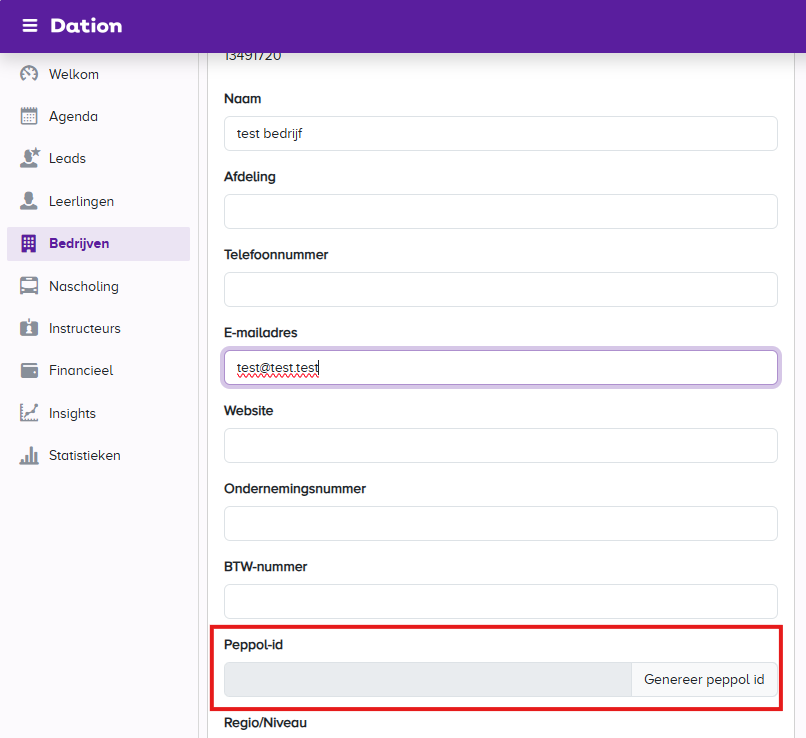Click the Instructeurs icon in sidebar
The image size is (806, 738).
29,328
